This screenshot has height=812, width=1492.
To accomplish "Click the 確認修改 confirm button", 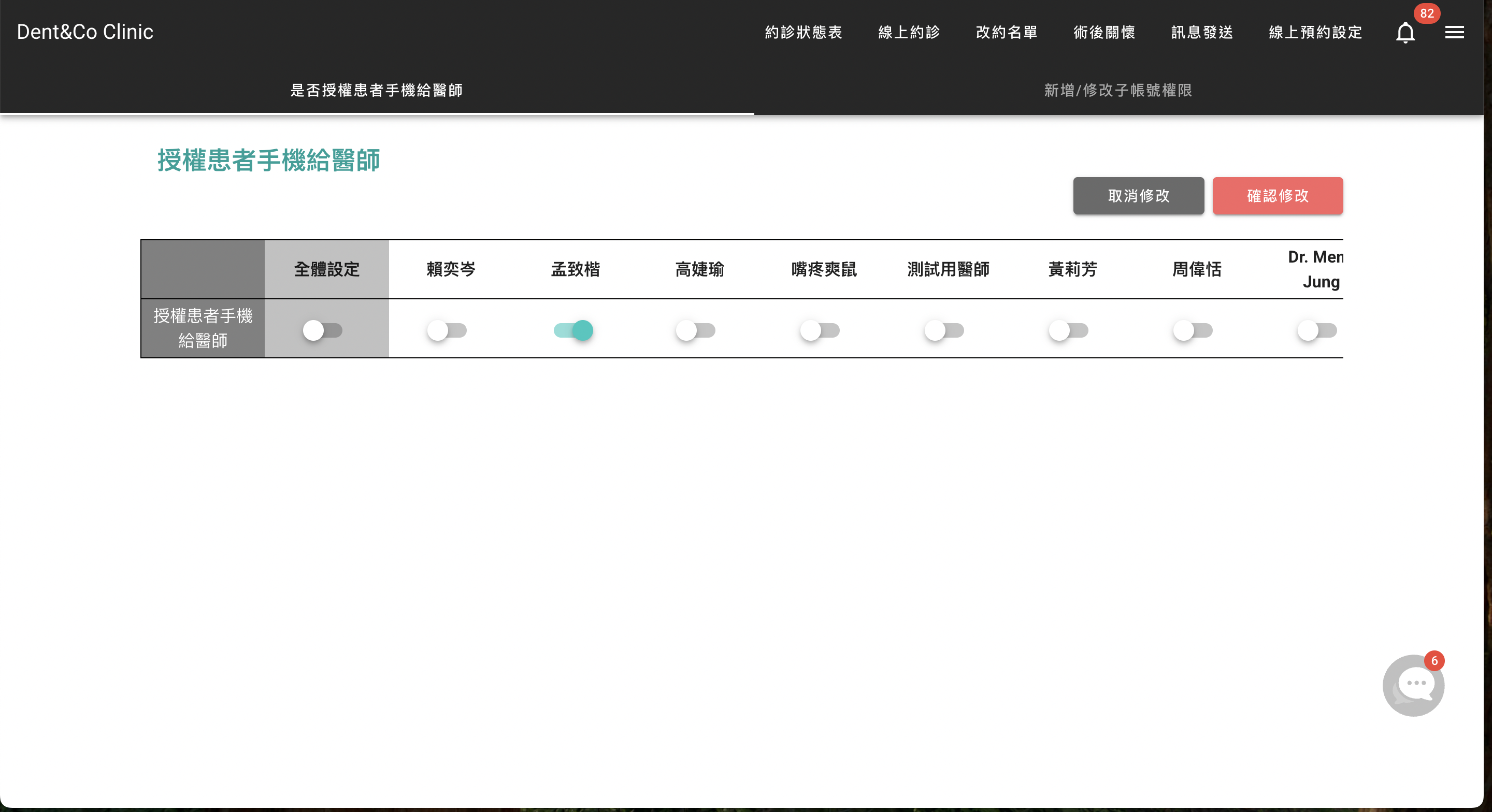I will tap(1277, 196).
